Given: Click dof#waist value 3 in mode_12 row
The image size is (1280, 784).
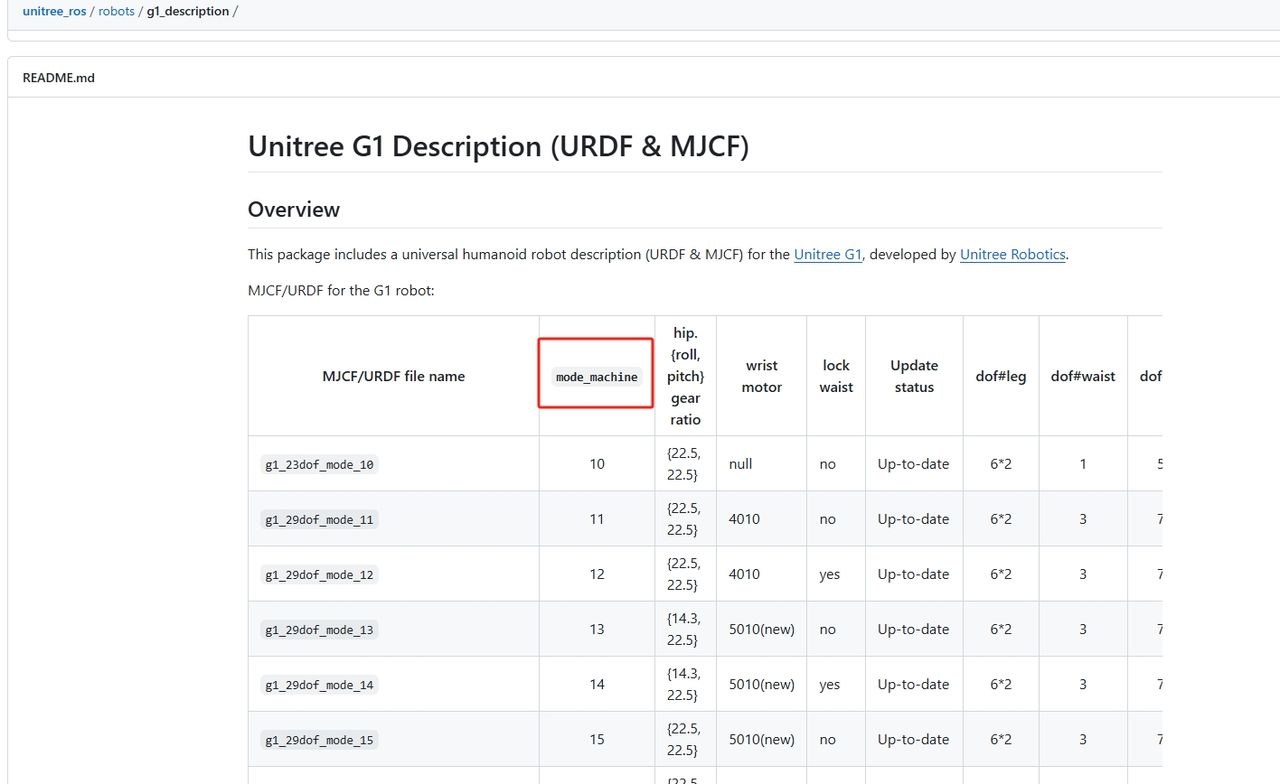Looking at the screenshot, I should point(1083,574).
